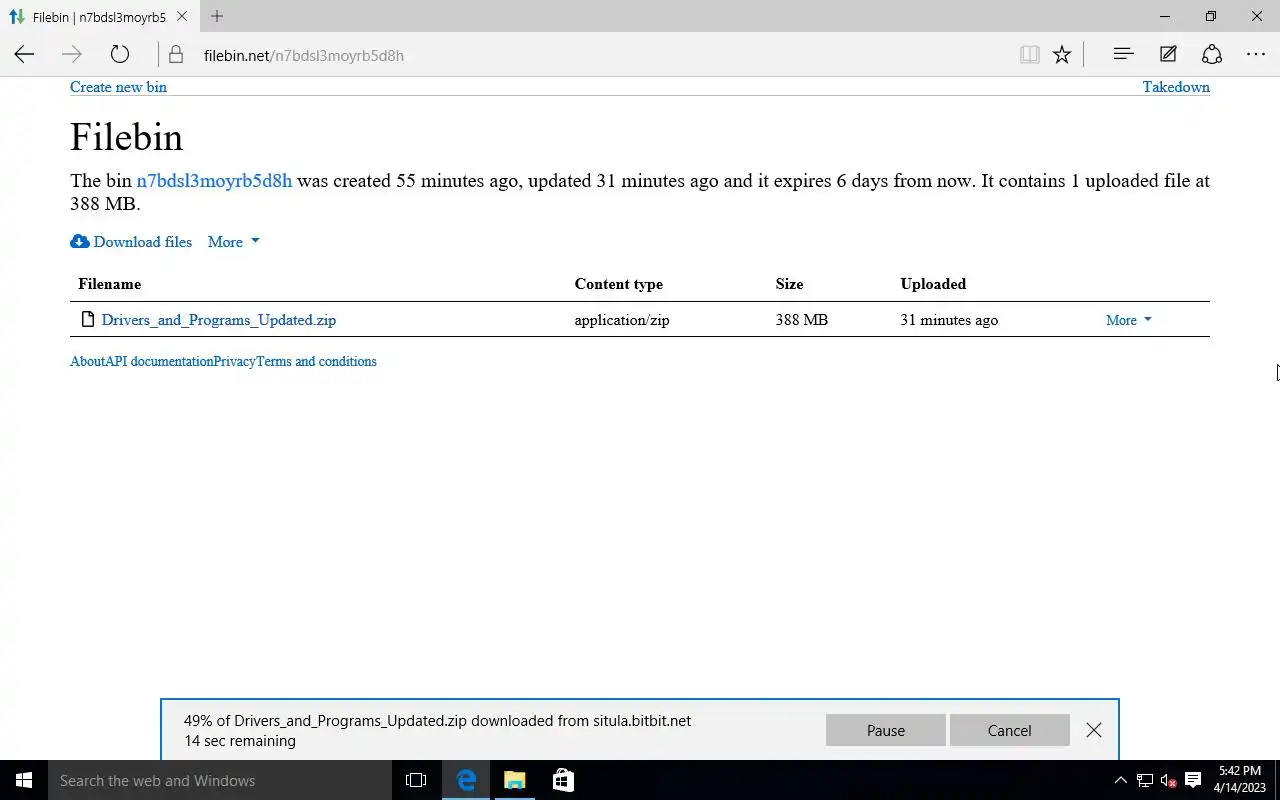Click the 31 minutes ago cell
1280x800 pixels.
[x=949, y=320]
